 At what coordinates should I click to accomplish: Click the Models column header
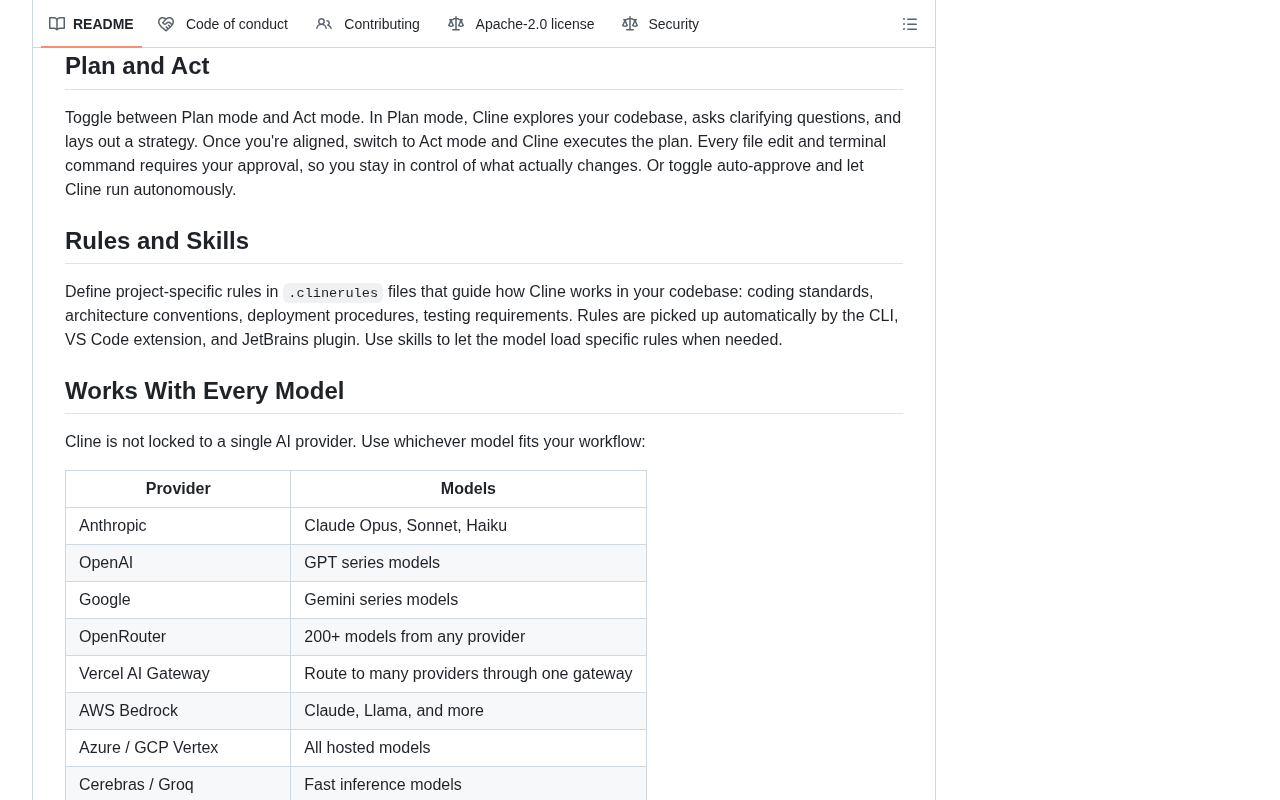tap(468, 489)
